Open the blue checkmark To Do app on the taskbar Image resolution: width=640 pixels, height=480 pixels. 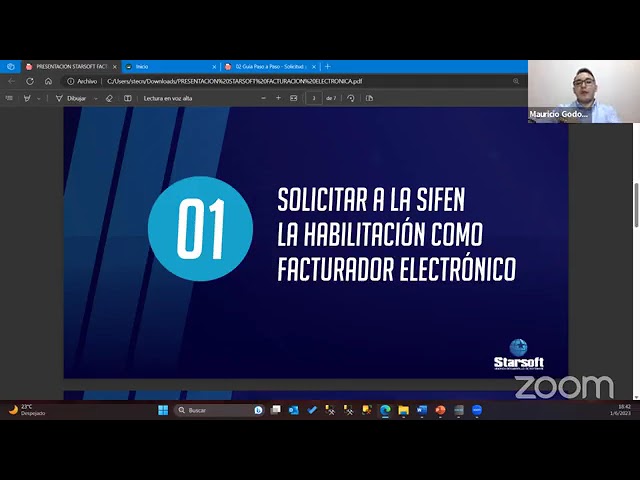tap(312, 410)
